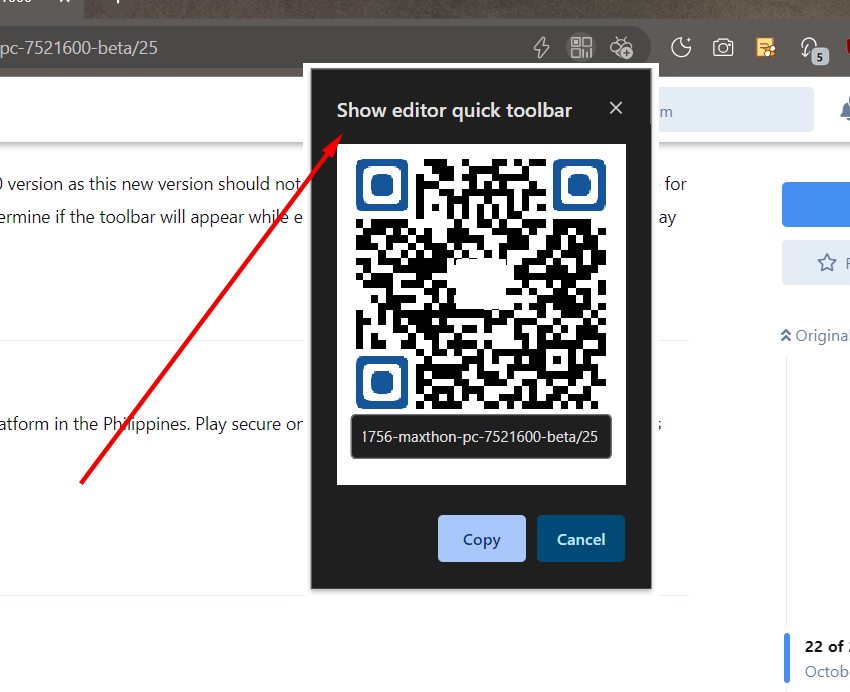The width and height of the screenshot is (850, 692).
Task: Click the sync icon with badge 5
Action: [x=810, y=48]
